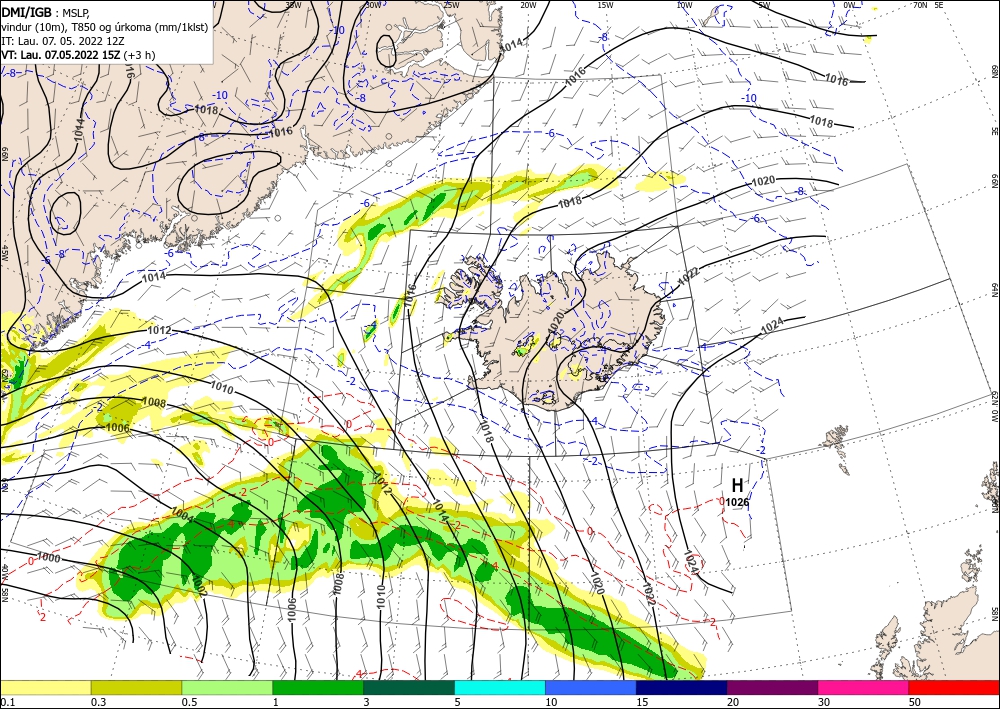Click the legend tick value '50'
Viewport: 1000px width, 709px height.
click(x=916, y=702)
